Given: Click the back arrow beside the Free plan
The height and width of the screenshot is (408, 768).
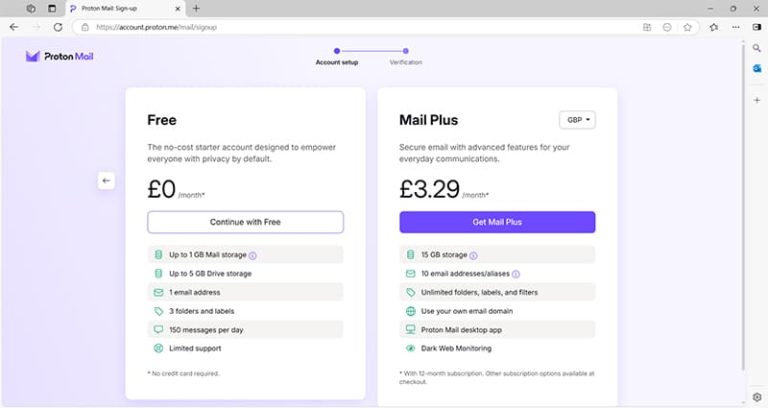Looking at the screenshot, I should pos(107,180).
